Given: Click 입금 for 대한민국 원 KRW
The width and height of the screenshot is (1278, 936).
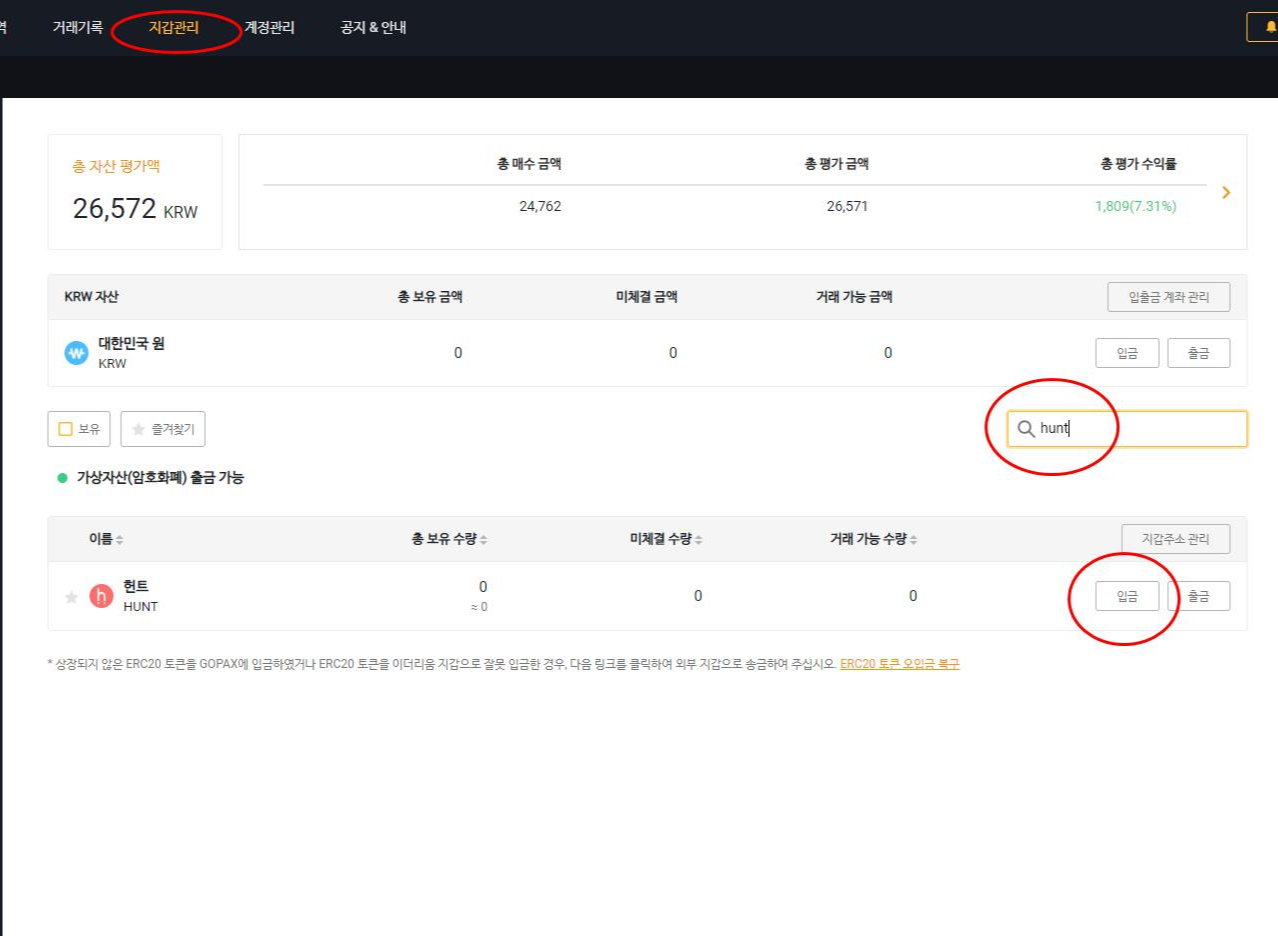Looking at the screenshot, I should pyautogui.click(x=1127, y=353).
